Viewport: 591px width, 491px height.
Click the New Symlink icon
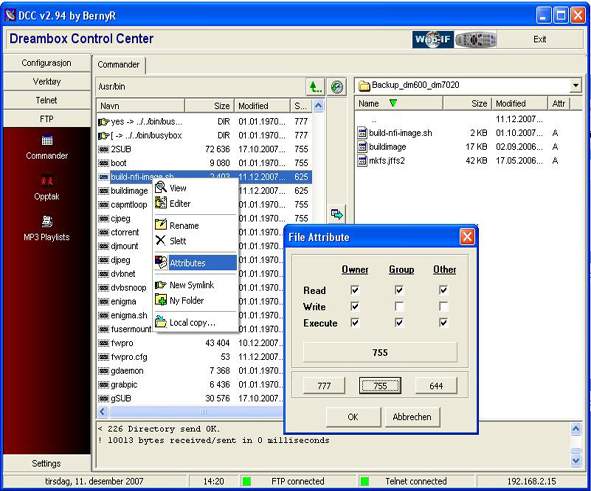pos(161,285)
